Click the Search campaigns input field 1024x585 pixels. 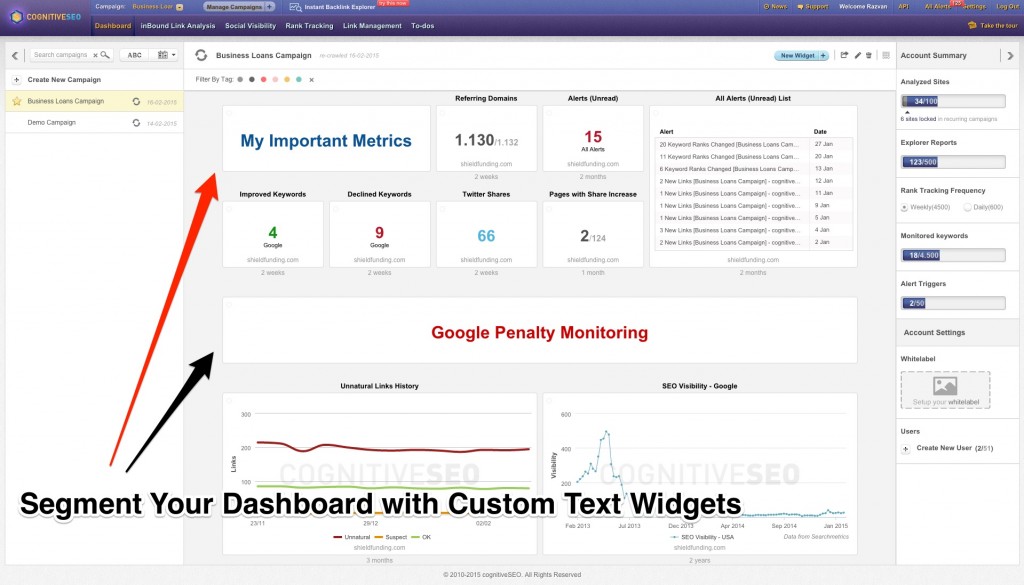click(x=60, y=55)
